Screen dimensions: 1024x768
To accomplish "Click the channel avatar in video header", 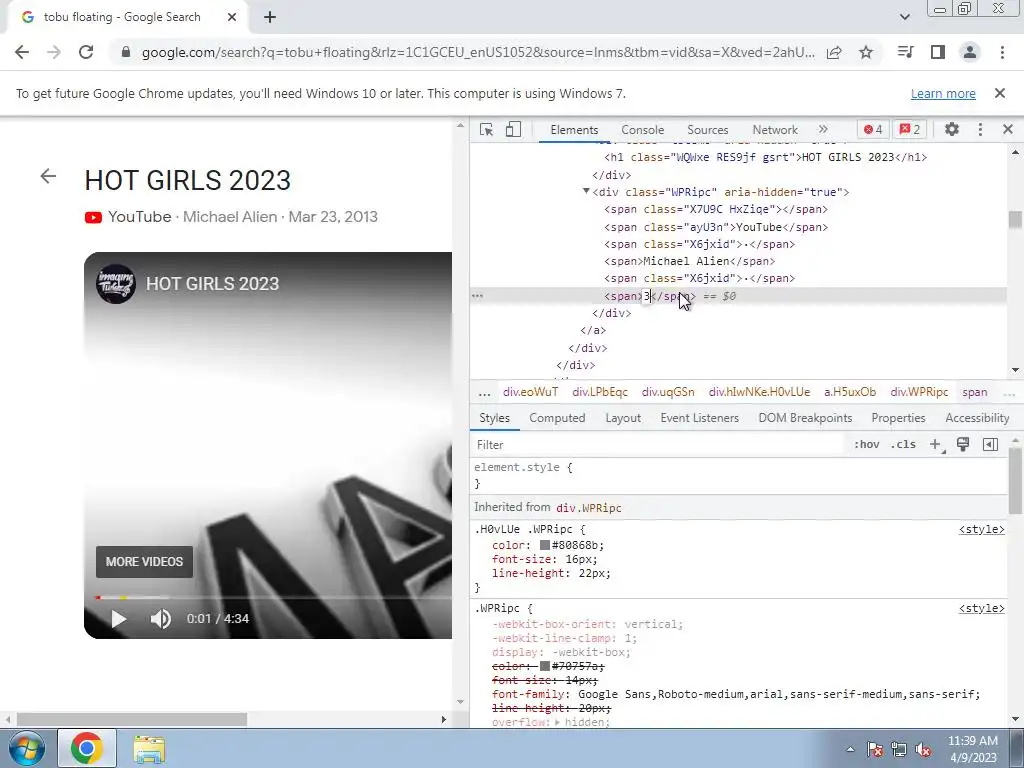I will coord(116,283).
